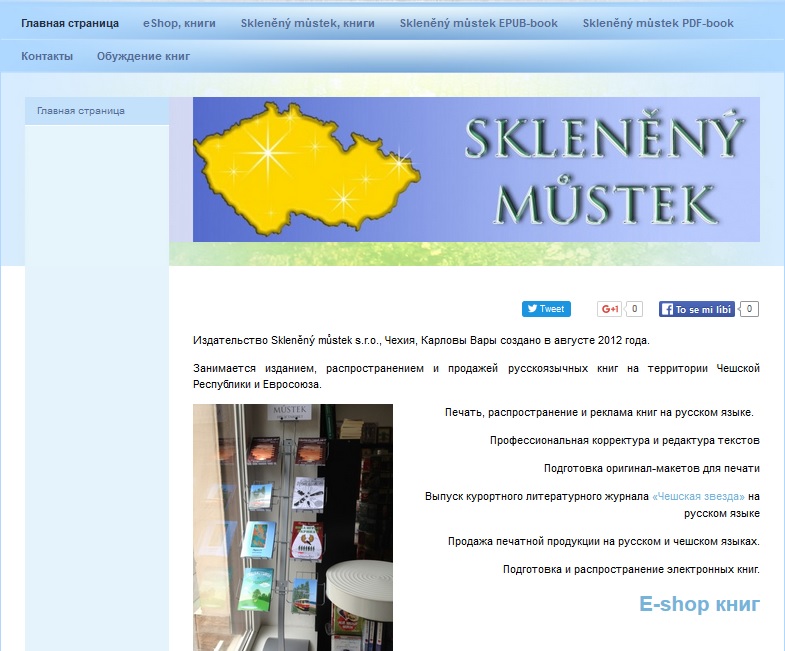785x651 pixels.
Task: Click the Facebook like count box
Action: [x=749, y=309]
